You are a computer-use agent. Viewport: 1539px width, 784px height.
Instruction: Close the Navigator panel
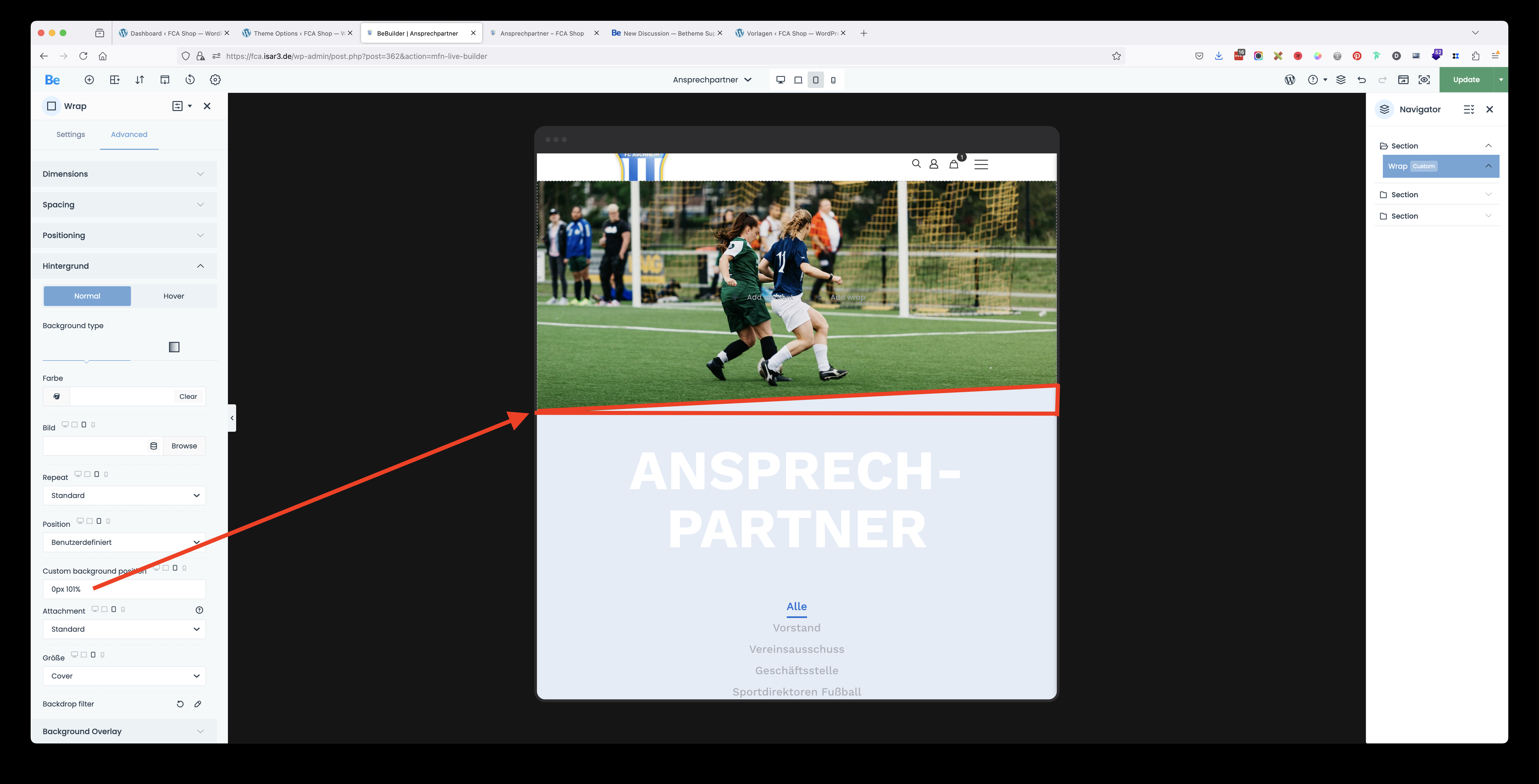pyautogui.click(x=1489, y=110)
